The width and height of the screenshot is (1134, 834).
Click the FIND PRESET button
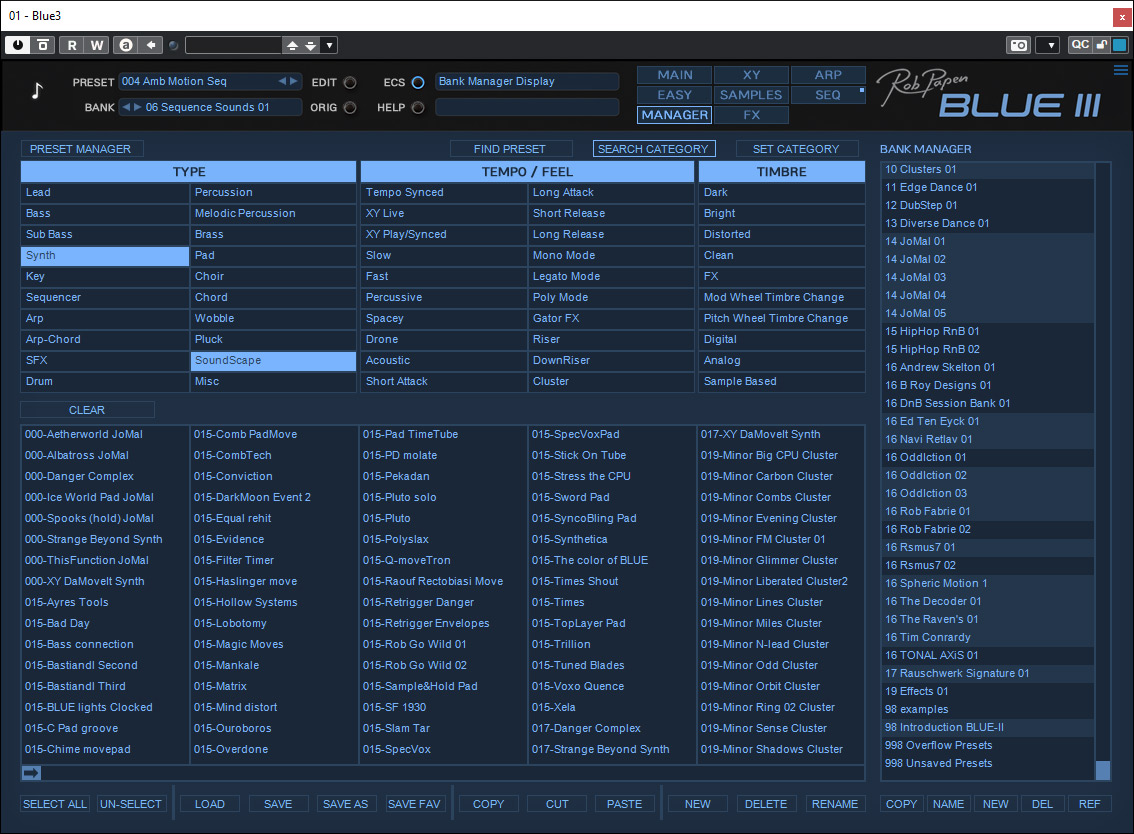pos(510,149)
